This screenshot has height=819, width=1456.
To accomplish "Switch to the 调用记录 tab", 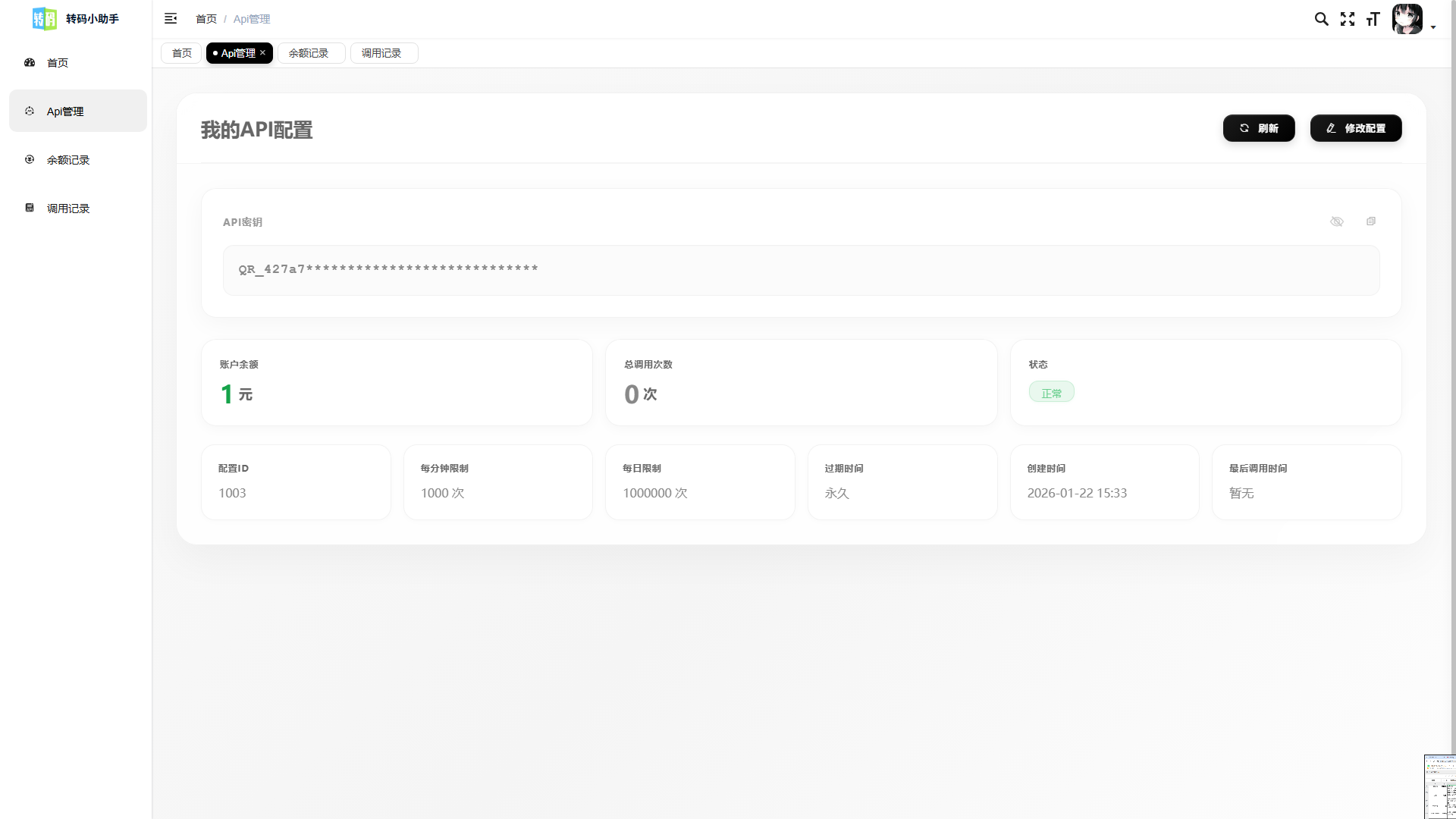I will 381,53.
